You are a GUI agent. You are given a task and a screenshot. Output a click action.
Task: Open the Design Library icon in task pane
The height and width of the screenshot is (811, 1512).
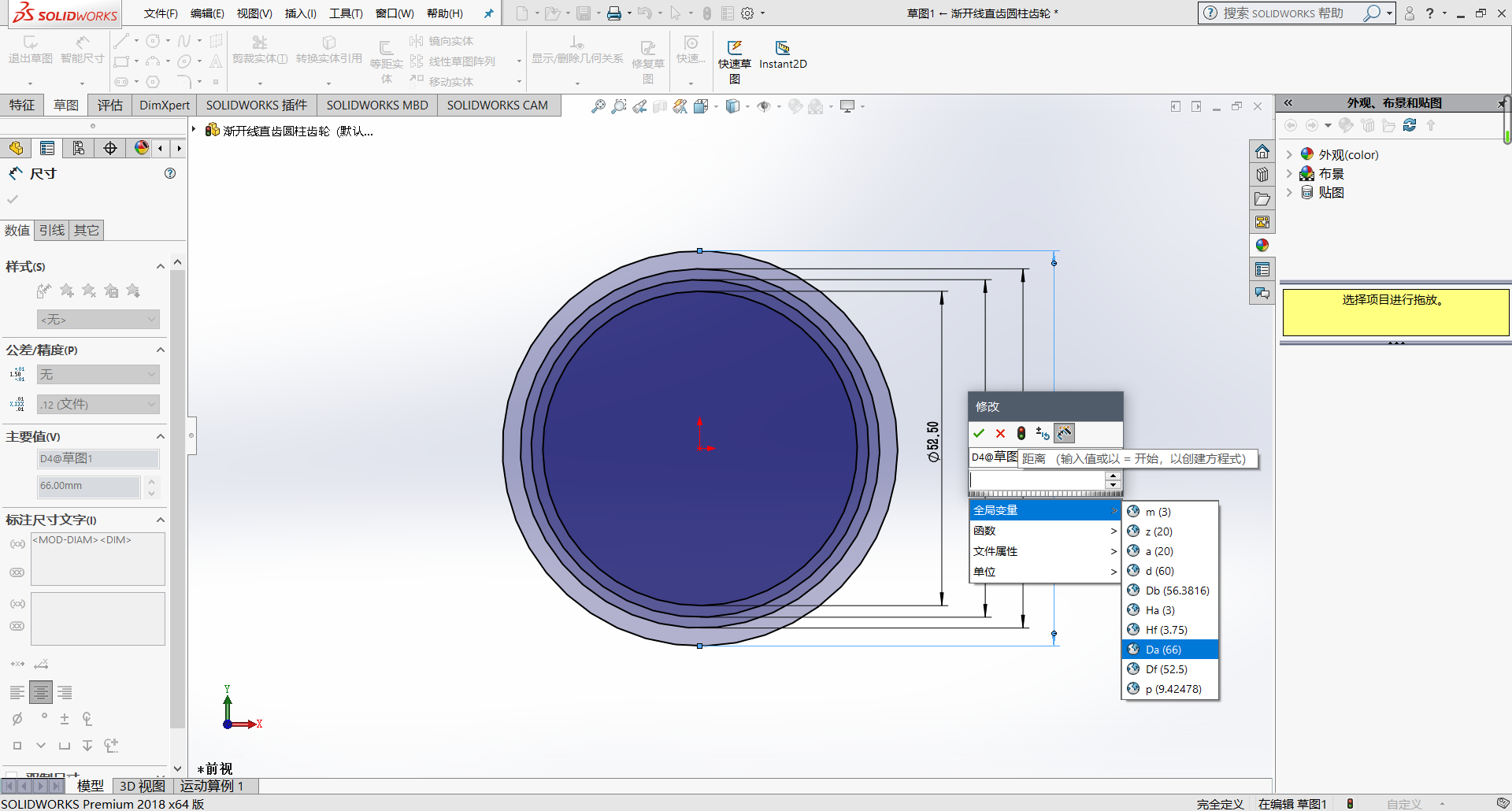(x=1262, y=175)
